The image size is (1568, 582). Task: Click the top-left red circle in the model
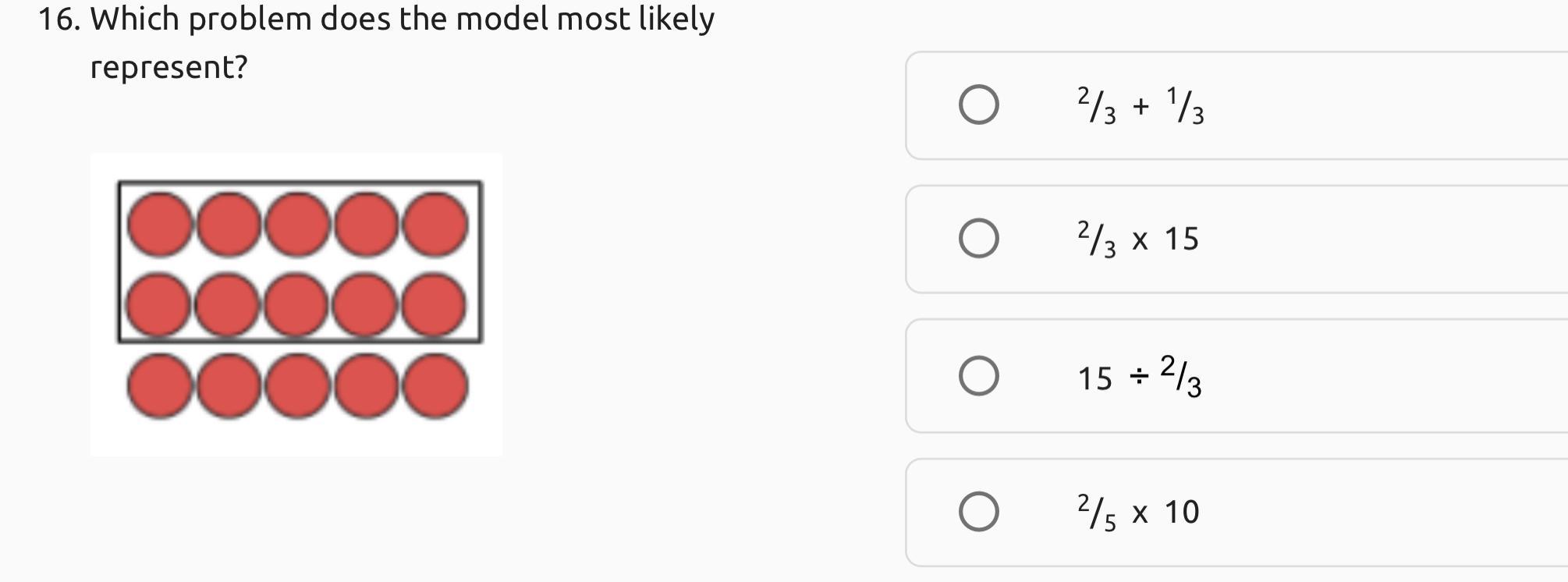pyautogui.click(x=160, y=224)
